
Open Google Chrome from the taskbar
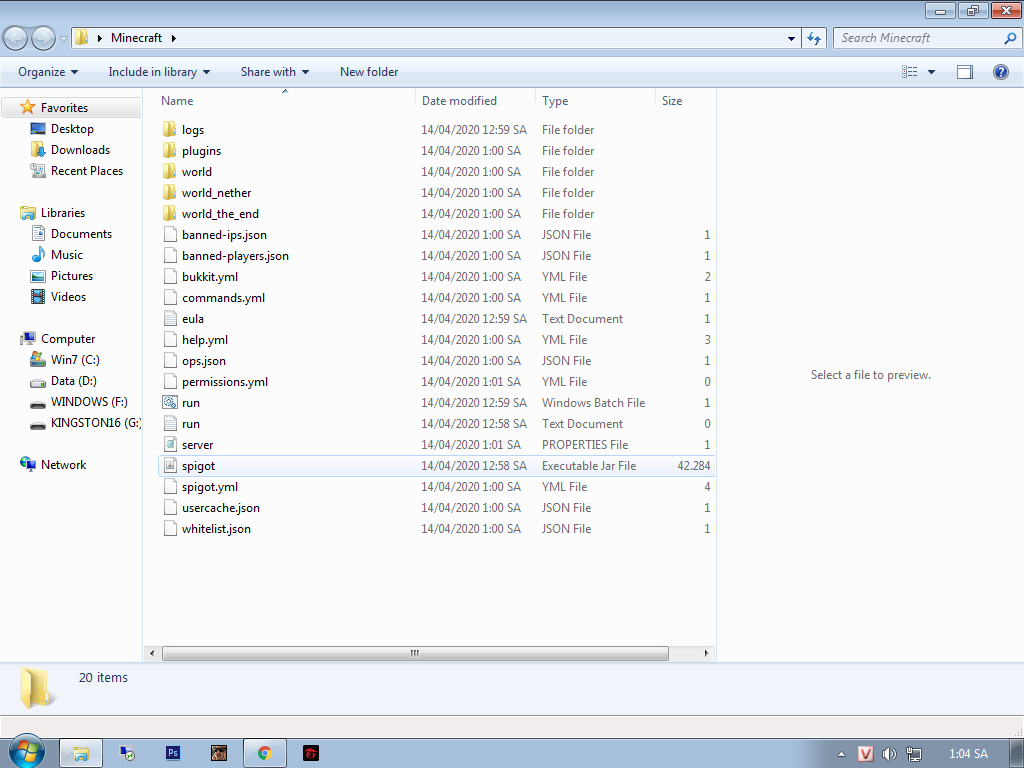[x=264, y=753]
